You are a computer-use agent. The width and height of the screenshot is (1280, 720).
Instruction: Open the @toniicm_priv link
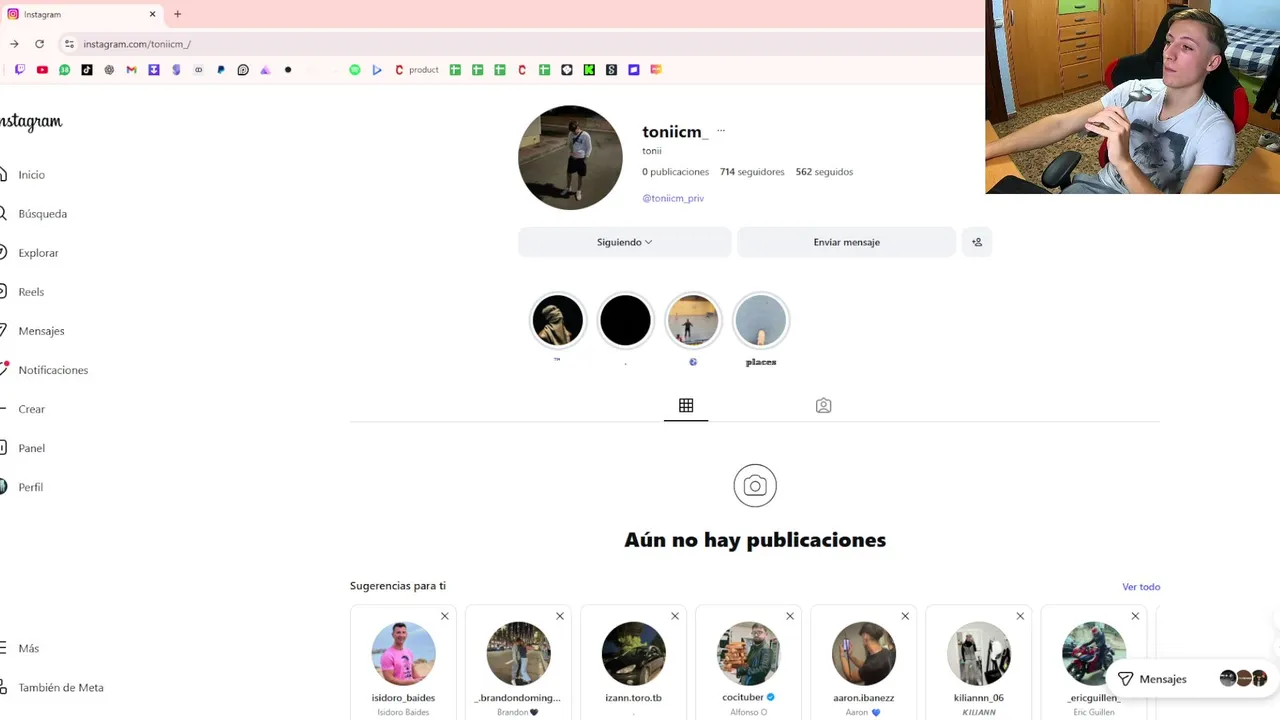673,198
